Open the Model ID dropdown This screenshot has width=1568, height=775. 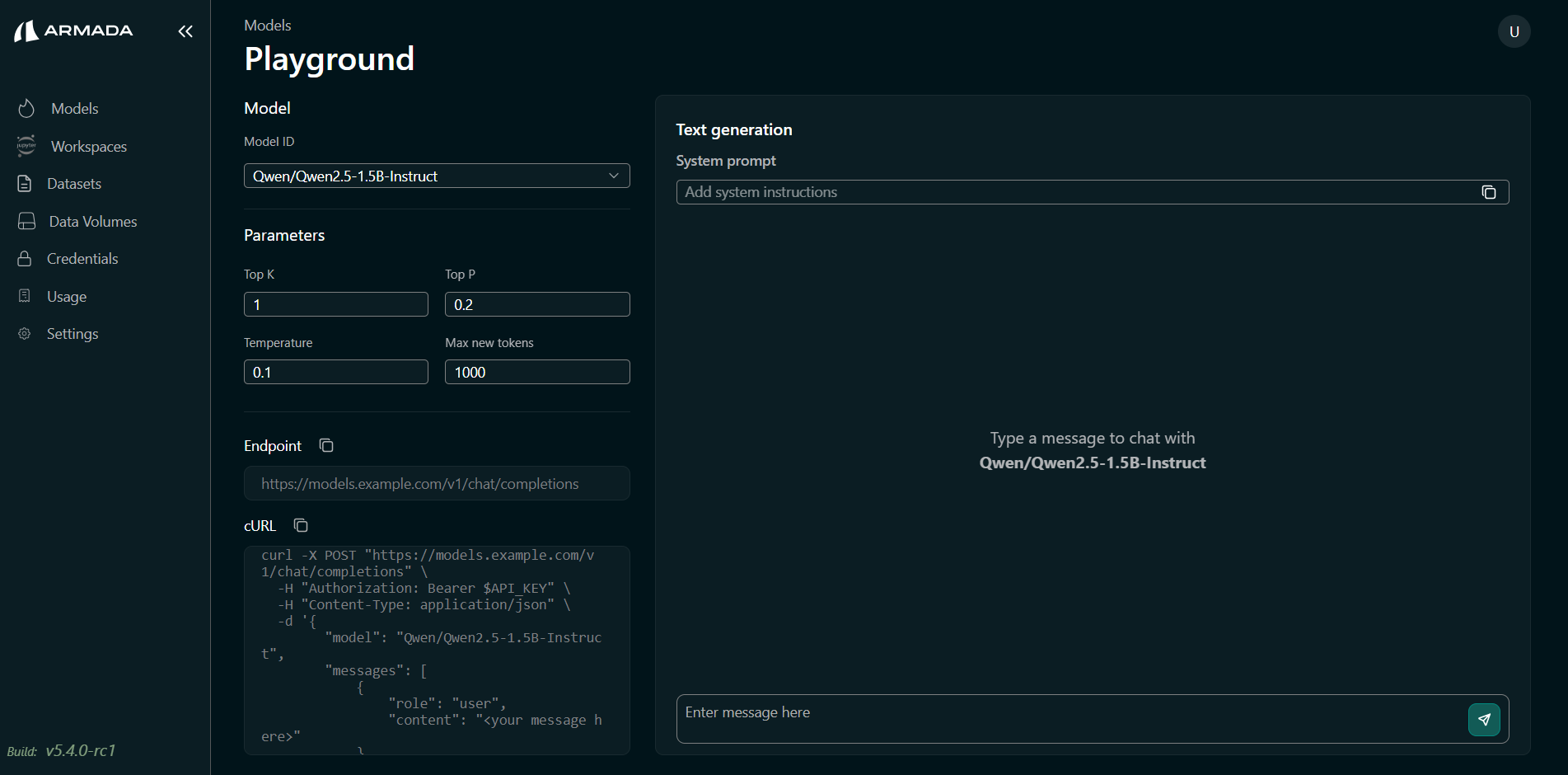[x=437, y=176]
